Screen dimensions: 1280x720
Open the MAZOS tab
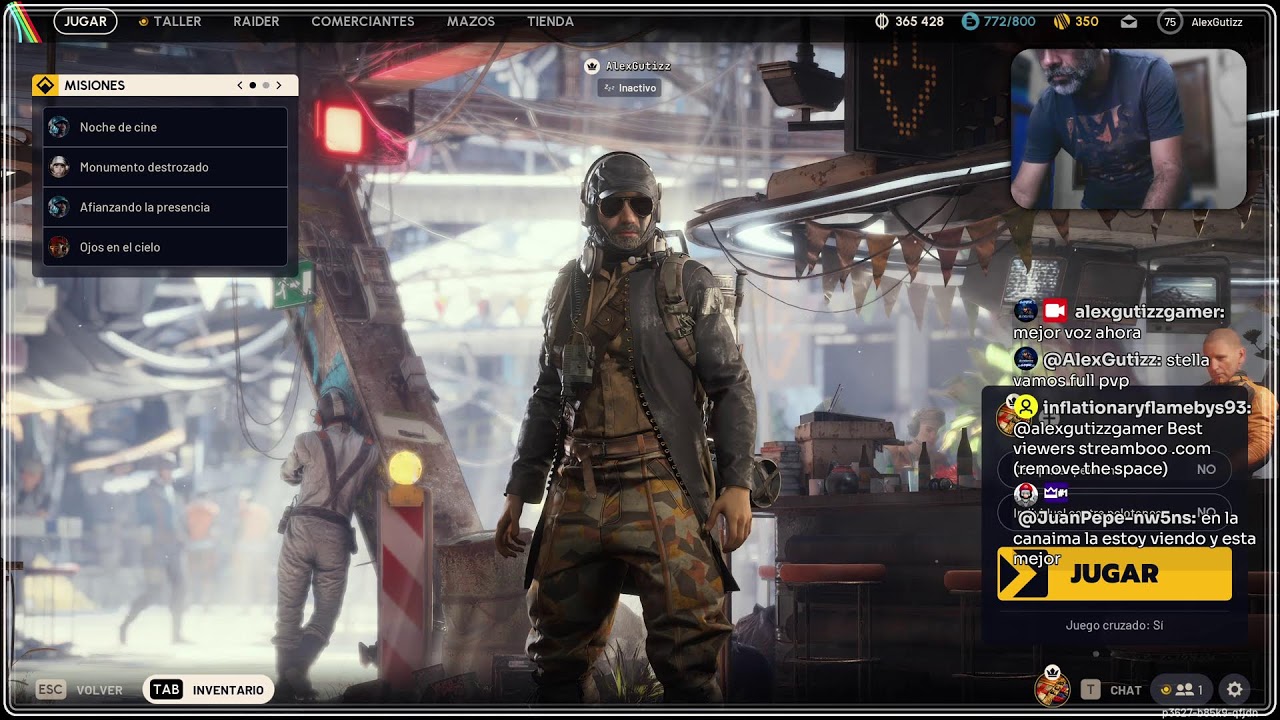point(471,21)
